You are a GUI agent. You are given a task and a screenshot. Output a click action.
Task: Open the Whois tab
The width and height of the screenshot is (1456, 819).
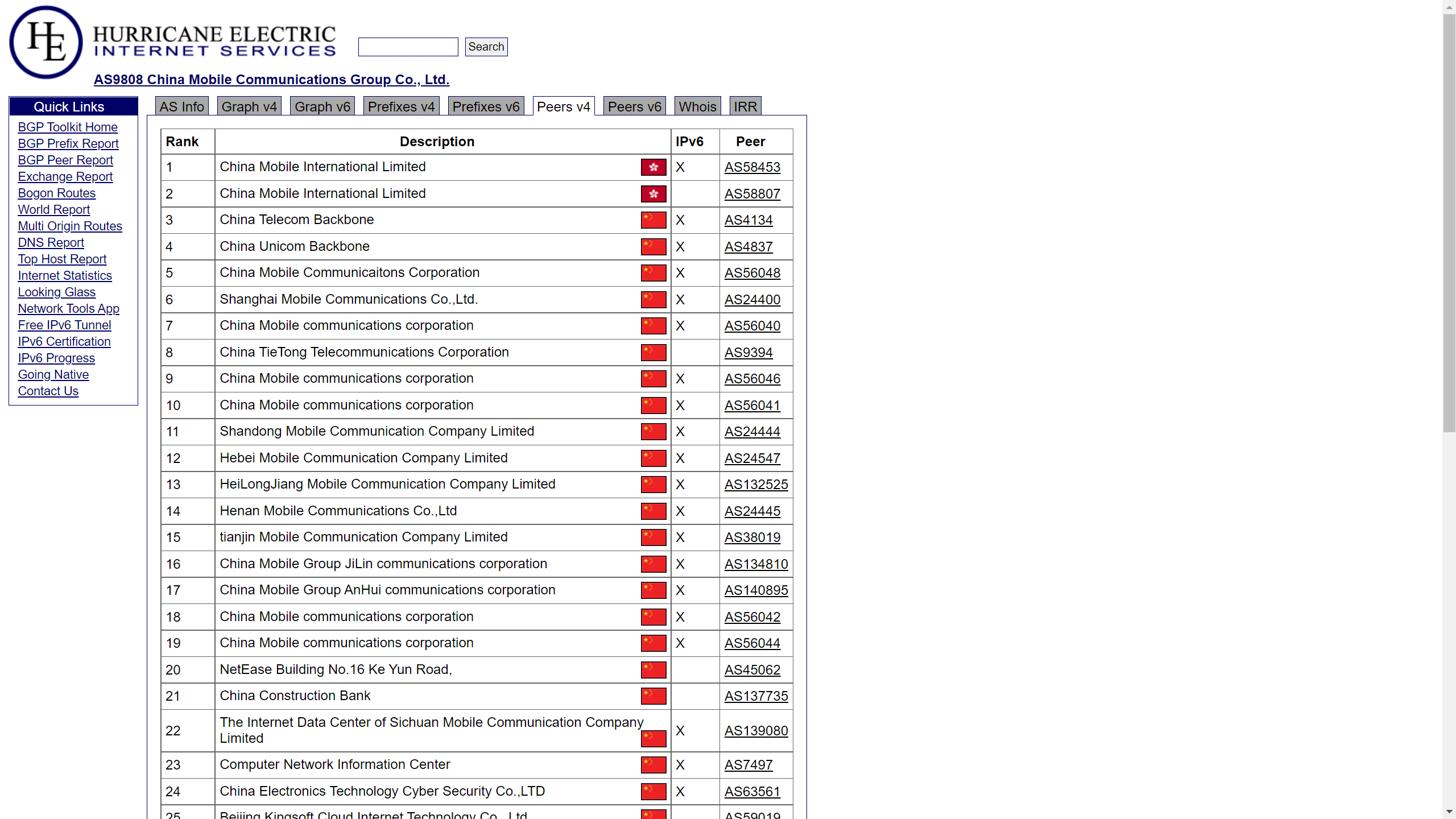pos(697,107)
